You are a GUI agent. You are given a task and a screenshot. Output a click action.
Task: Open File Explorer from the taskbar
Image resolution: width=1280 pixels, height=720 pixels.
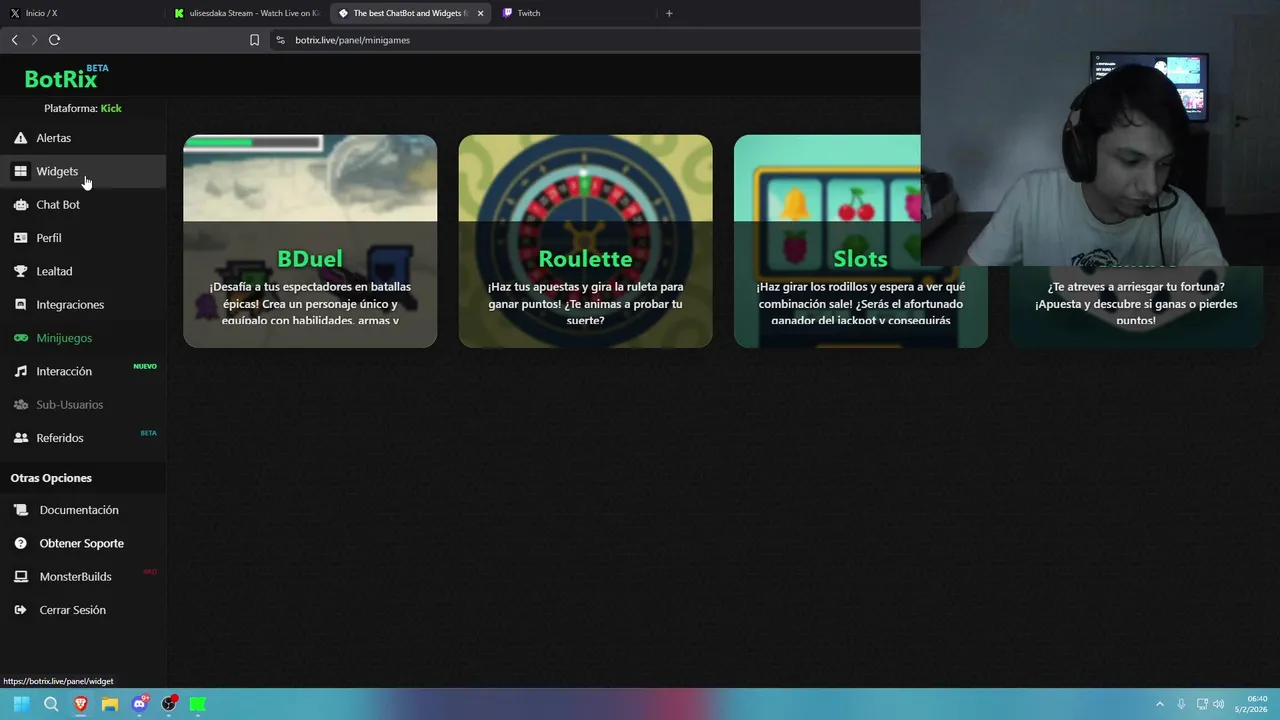pyautogui.click(x=110, y=704)
